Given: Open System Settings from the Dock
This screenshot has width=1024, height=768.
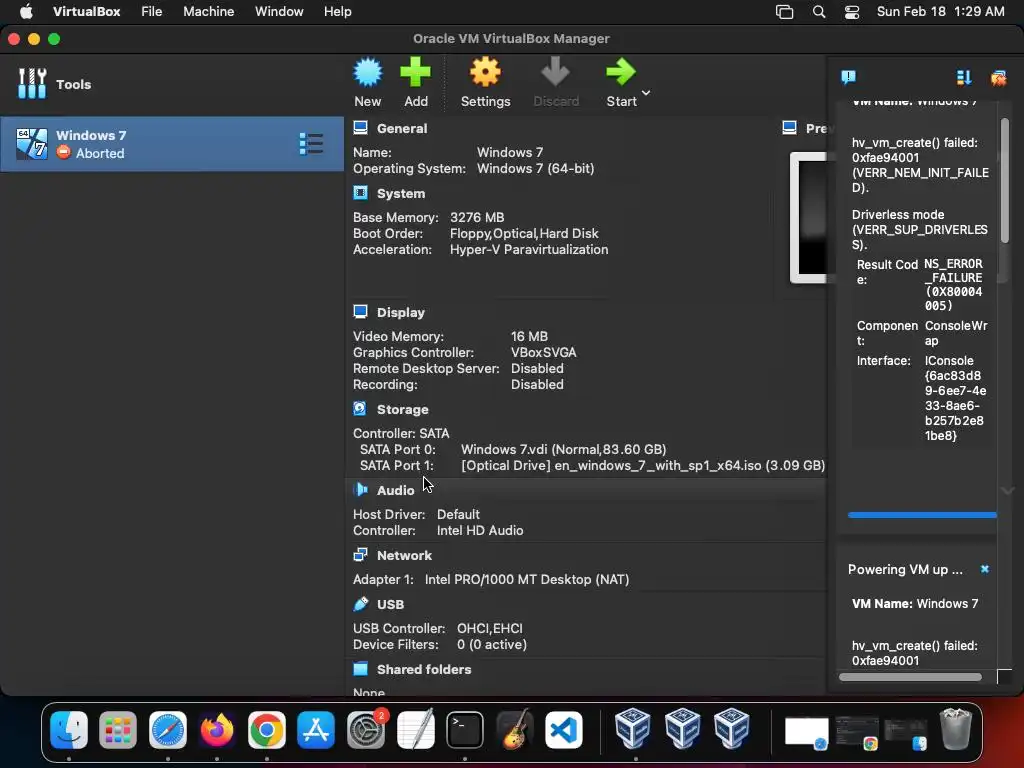Looking at the screenshot, I should (x=366, y=729).
